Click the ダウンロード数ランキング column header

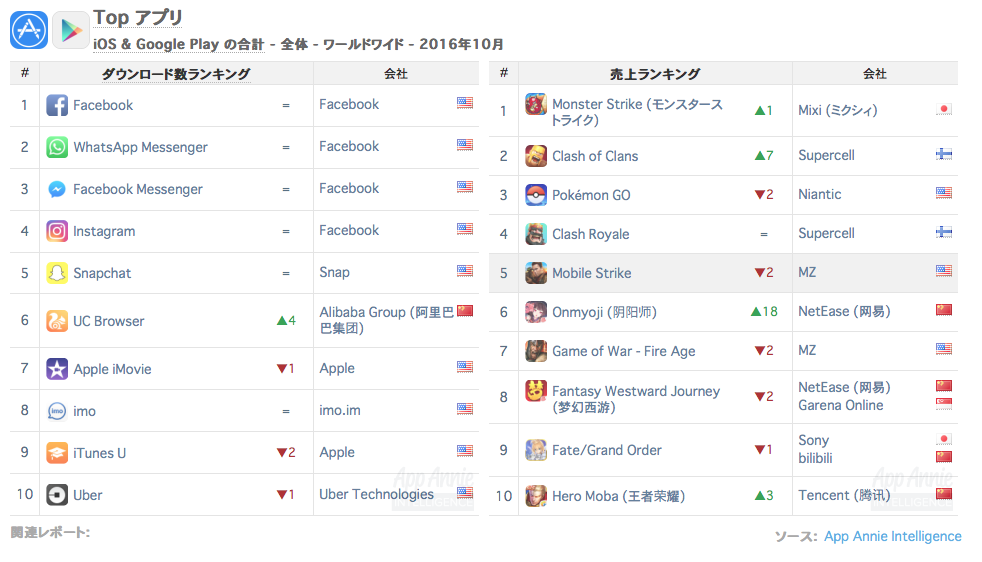pos(176,74)
